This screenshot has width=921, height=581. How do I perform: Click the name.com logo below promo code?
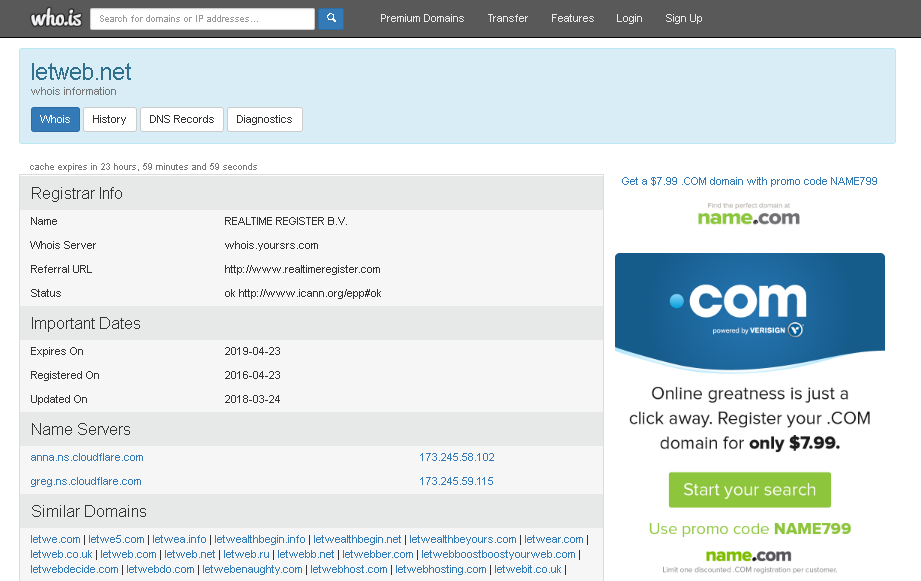748,555
